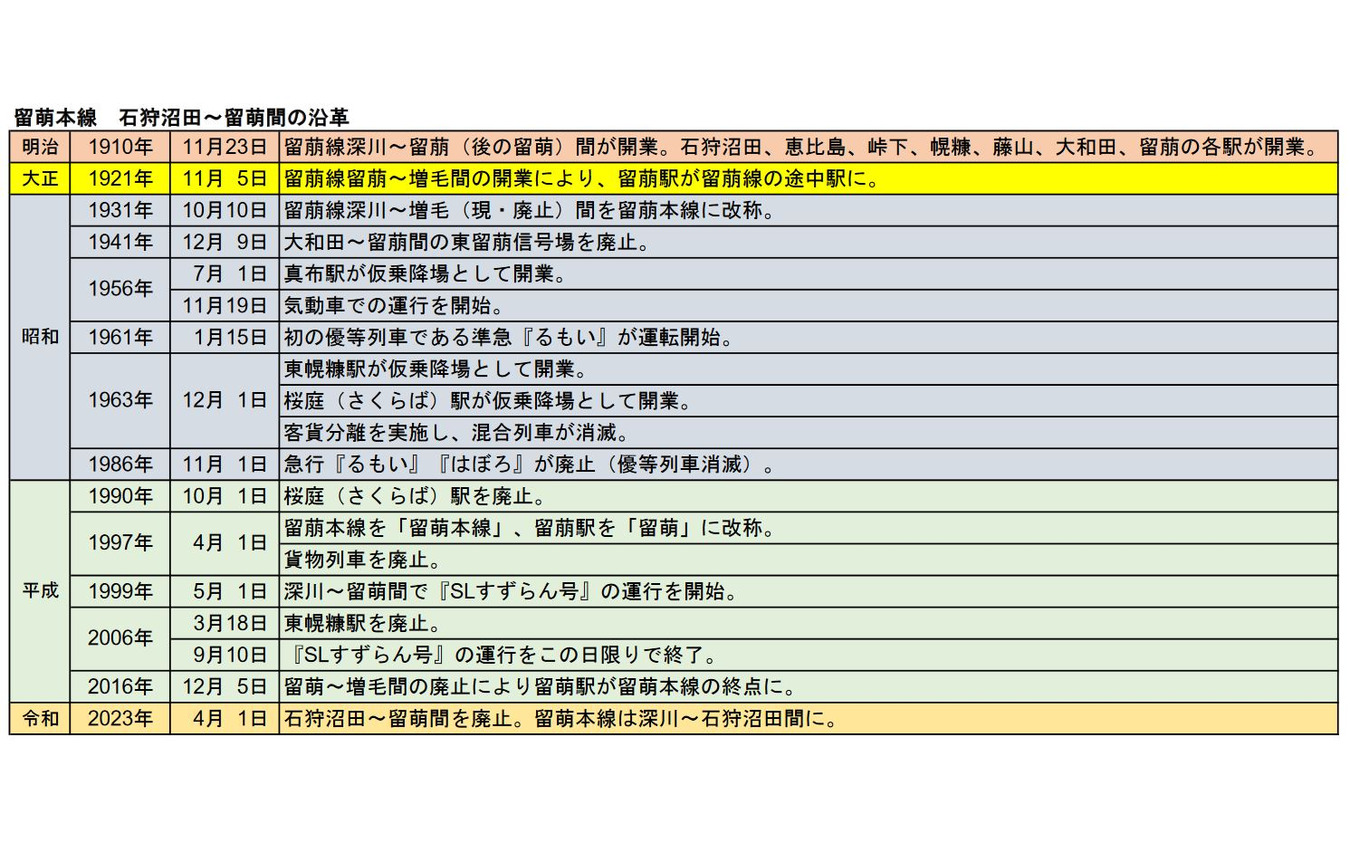
Task: Click the 留萌～増毛間の廃止 row
Action: (x=808, y=686)
